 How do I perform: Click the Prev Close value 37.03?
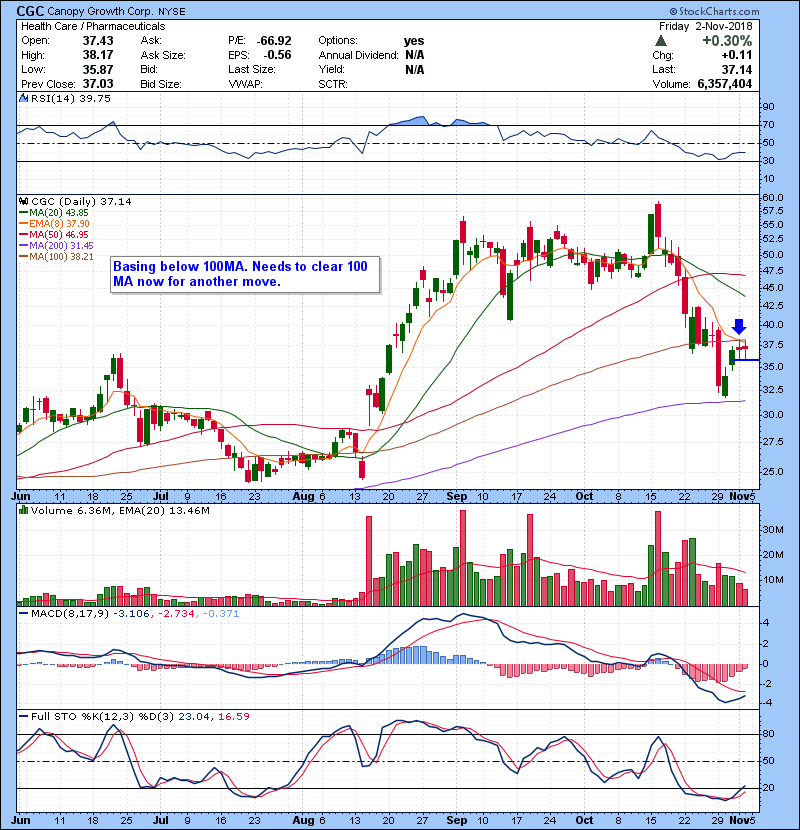coord(98,84)
